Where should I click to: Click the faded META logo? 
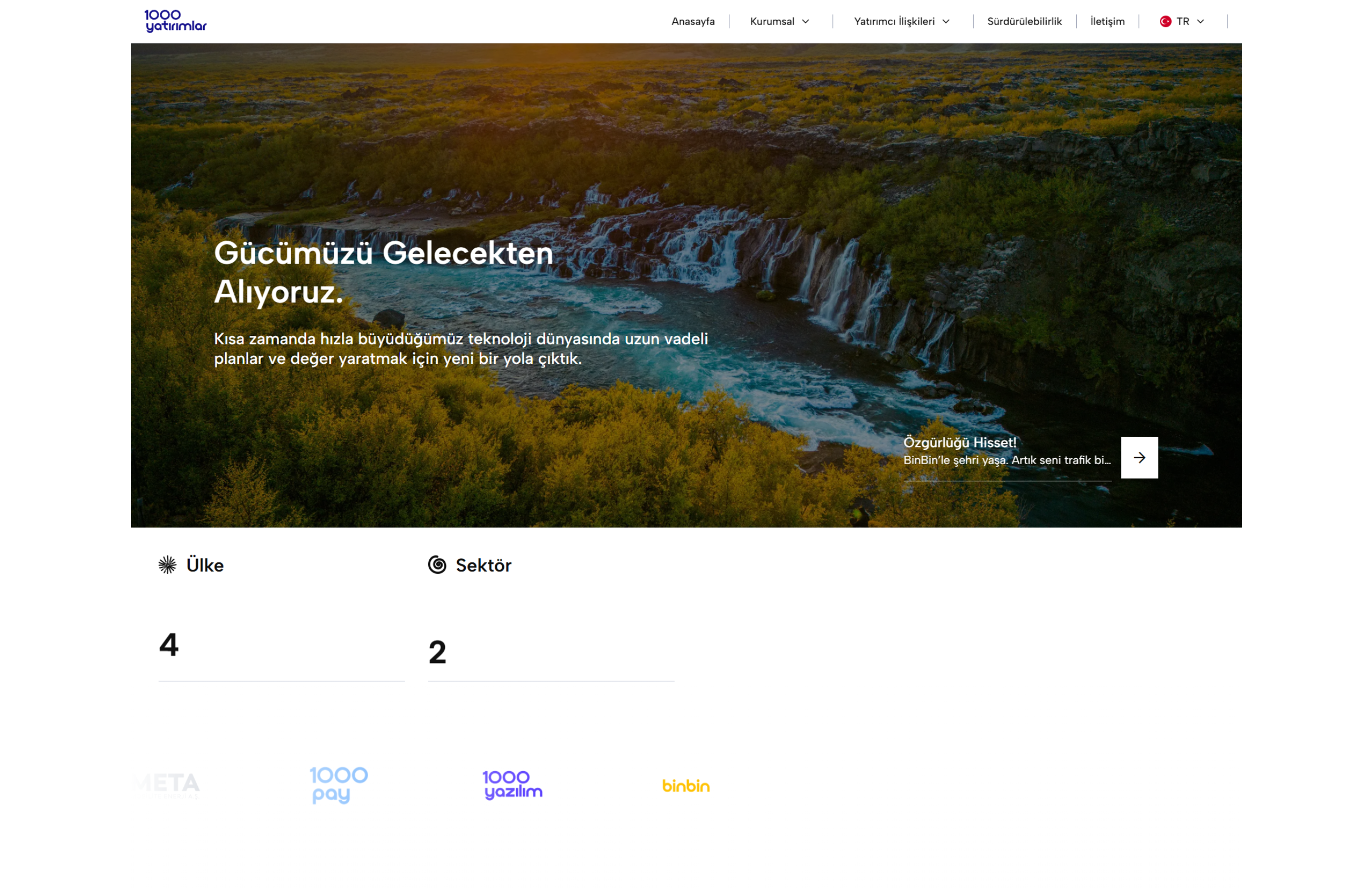point(167,784)
